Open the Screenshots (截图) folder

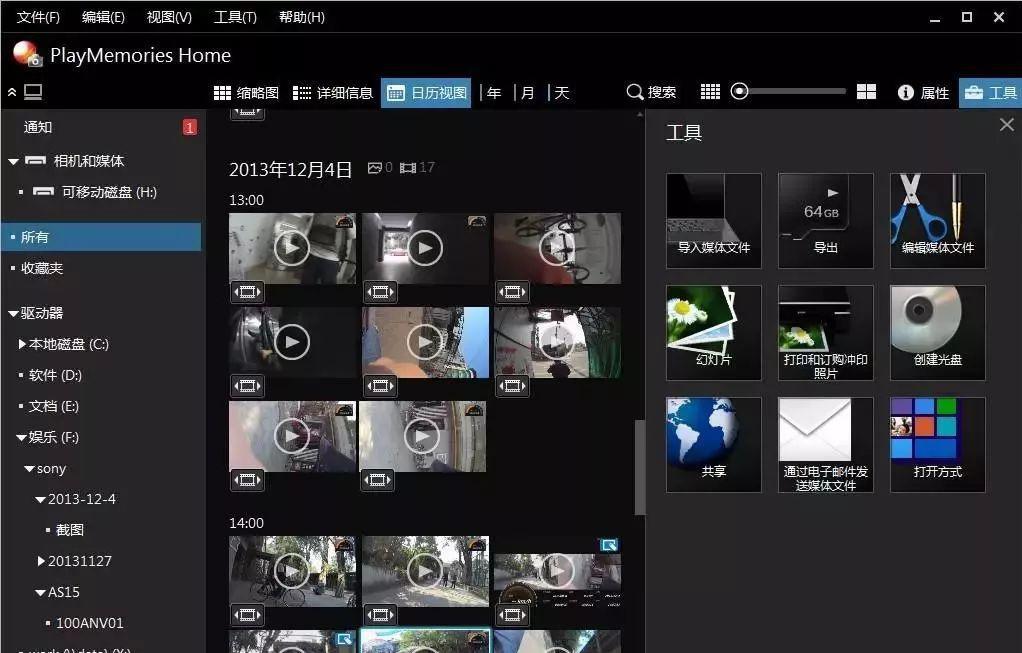[70, 530]
